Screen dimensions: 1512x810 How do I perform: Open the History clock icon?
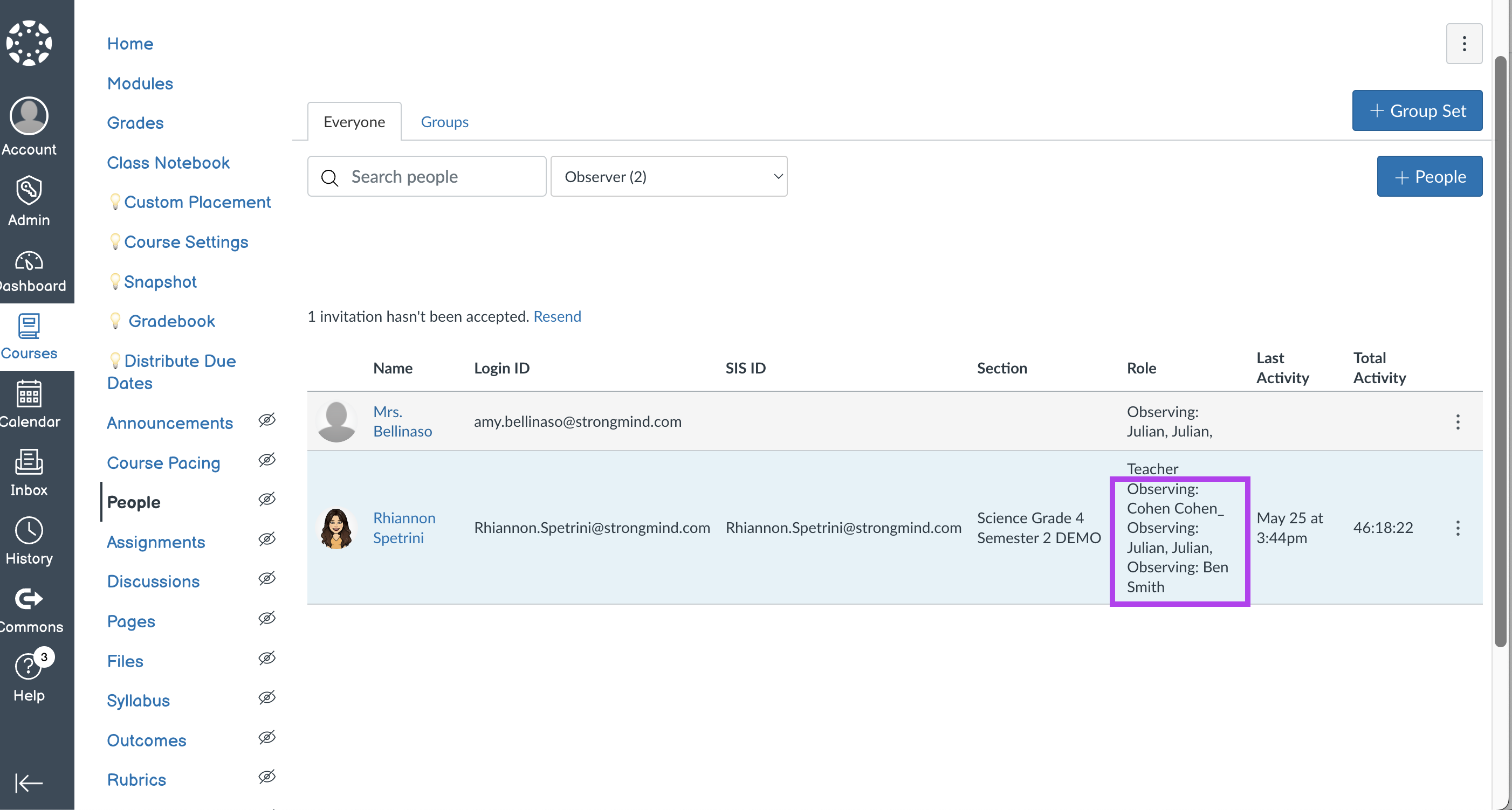(29, 531)
